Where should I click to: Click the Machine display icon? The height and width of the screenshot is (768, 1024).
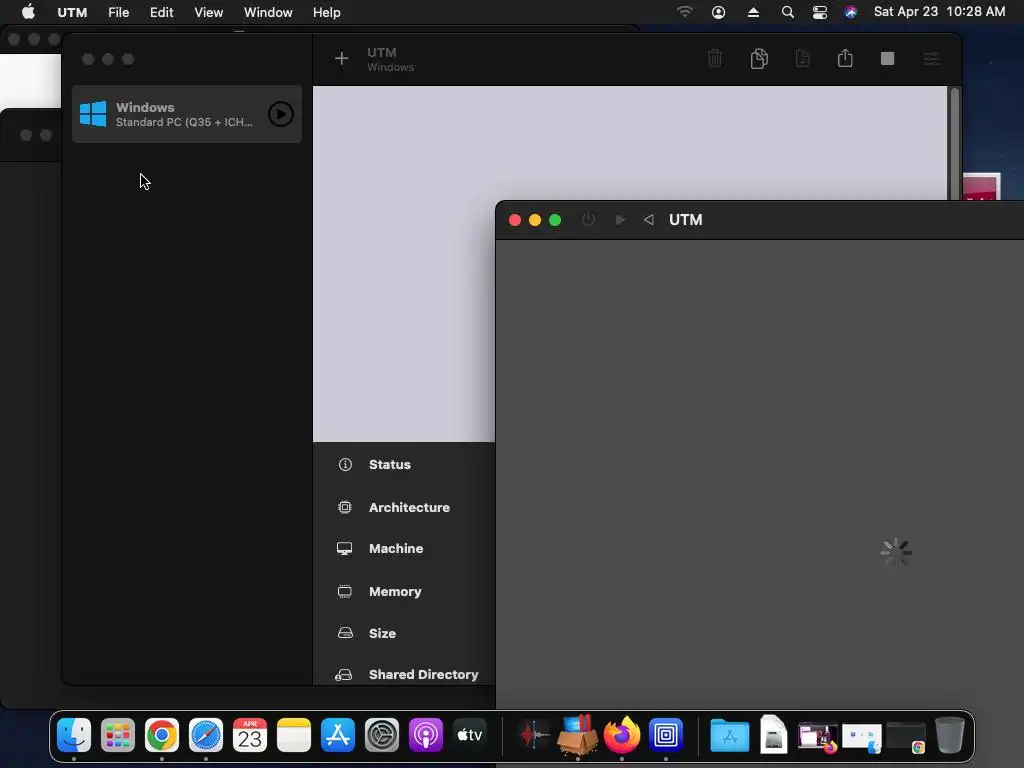344,549
